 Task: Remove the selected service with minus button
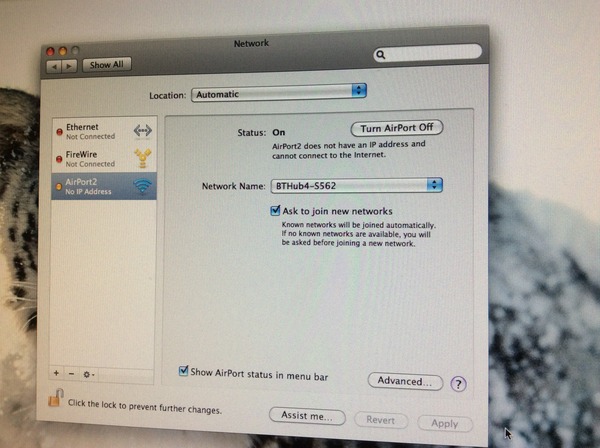point(71,373)
